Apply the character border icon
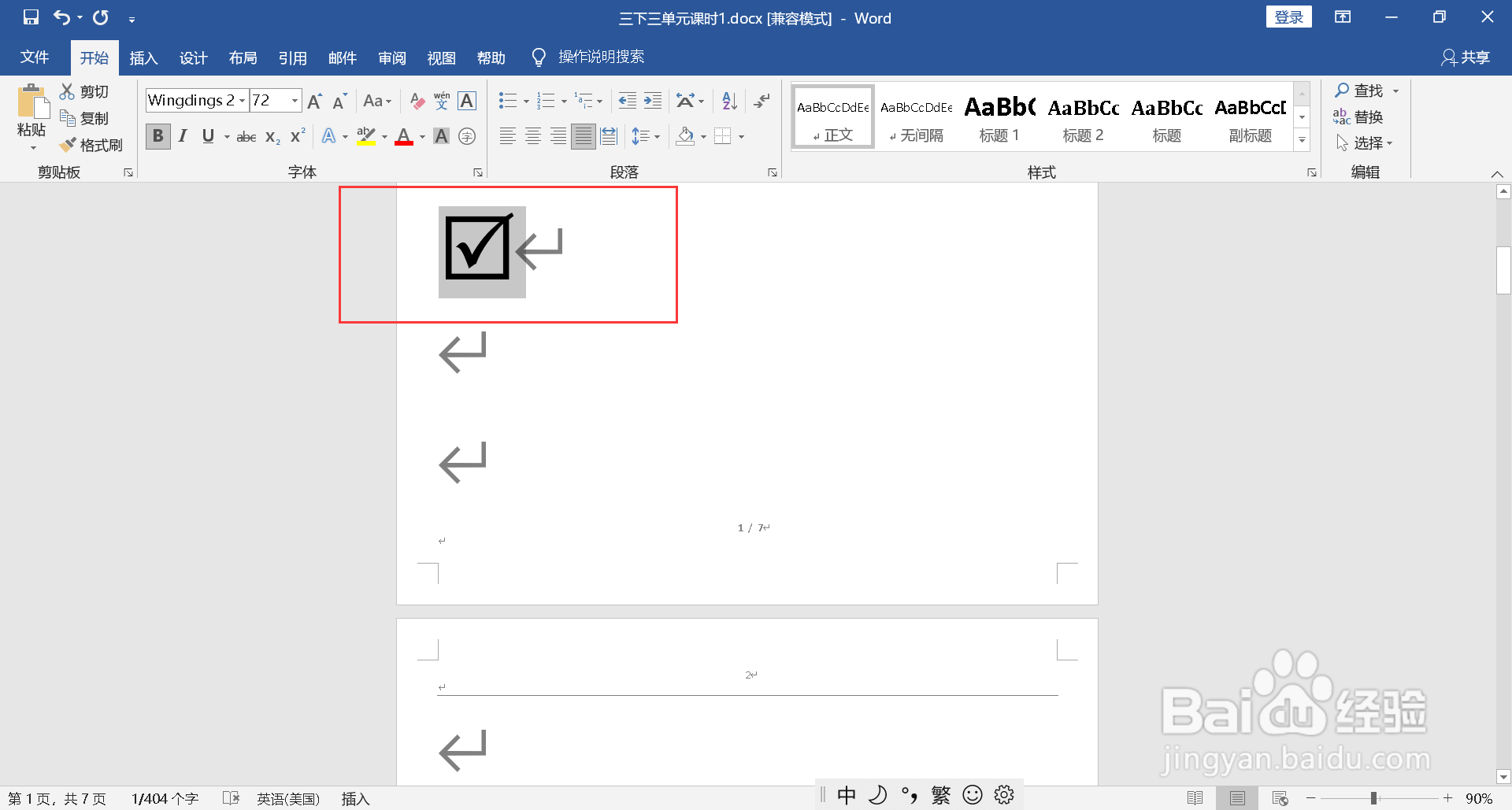The height and width of the screenshot is (810, 1512). 467,101
